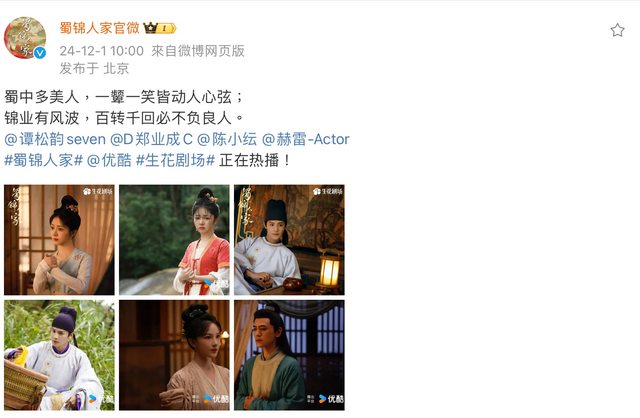The height and width of the screenshot is (418, 640).
Task: Click the crown membership level badge
Action: pyautogui.click(x=160, y=28)
